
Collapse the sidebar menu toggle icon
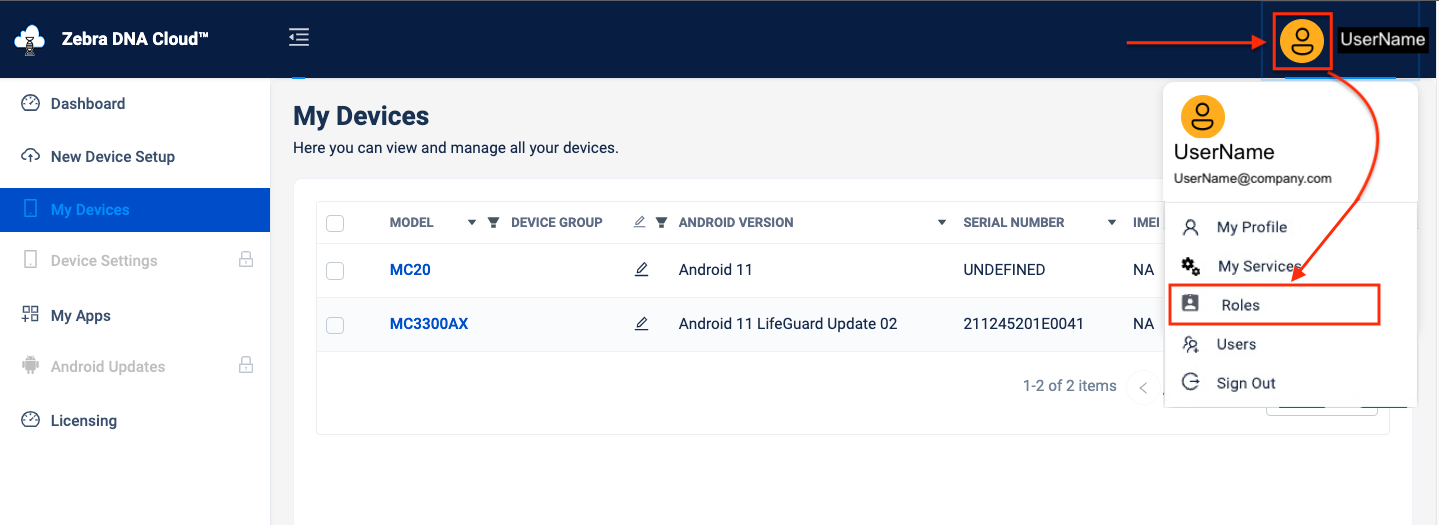pyautogui.click(x=299, y=38)
